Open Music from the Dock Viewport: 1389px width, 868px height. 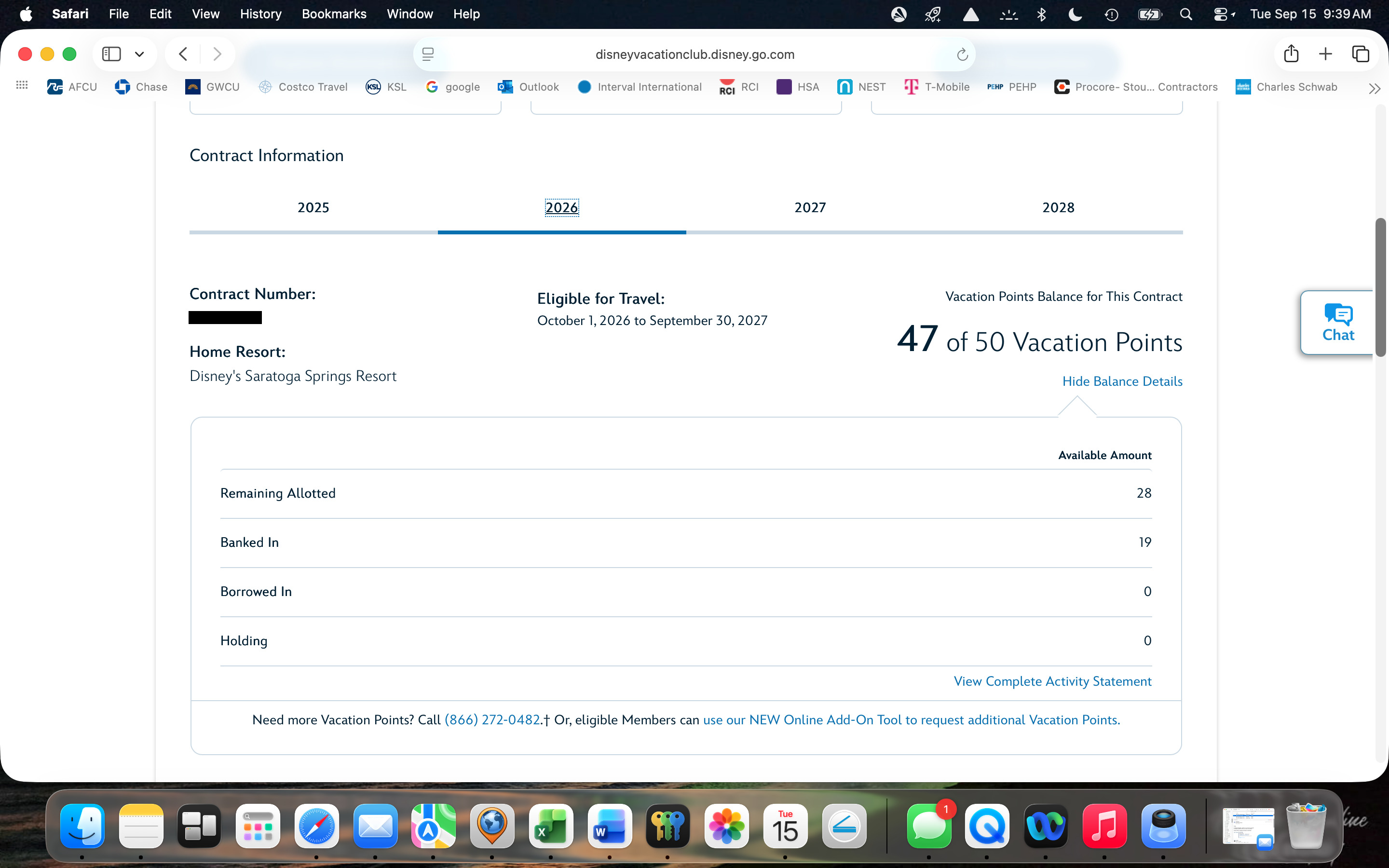point(1105,826)
